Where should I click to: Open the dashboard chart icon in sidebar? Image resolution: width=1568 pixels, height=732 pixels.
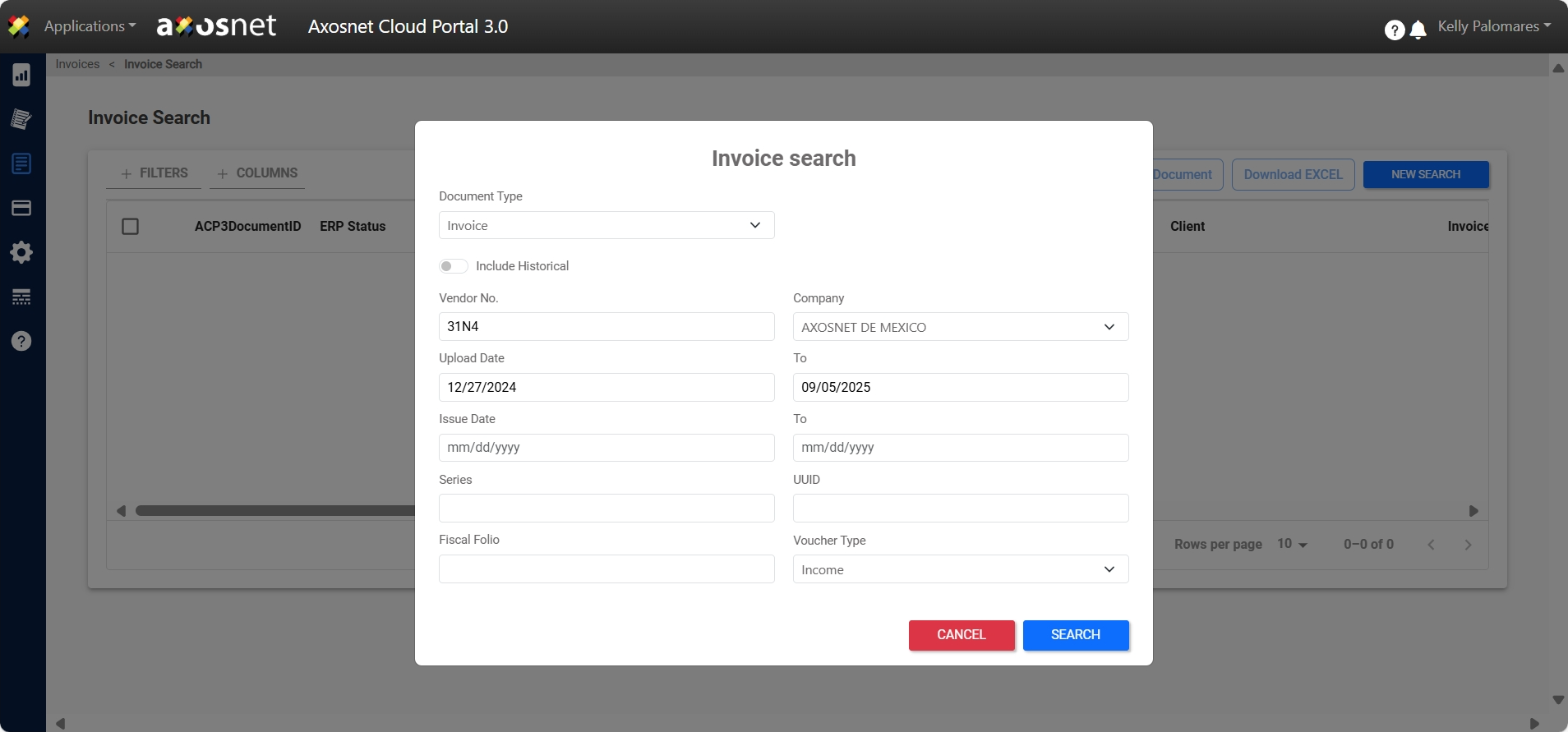21,76
